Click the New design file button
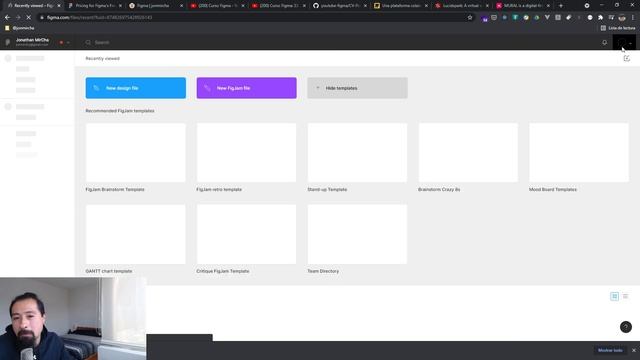This screenshot has height=360, width=640. [136, 88]
